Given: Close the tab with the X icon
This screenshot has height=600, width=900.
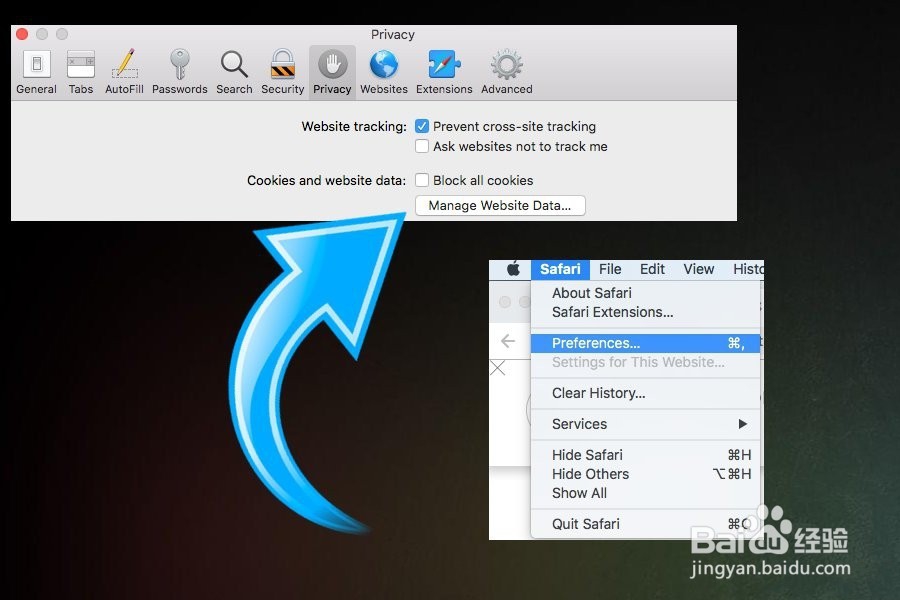Looking at the screenshot, I should (498, 367).
